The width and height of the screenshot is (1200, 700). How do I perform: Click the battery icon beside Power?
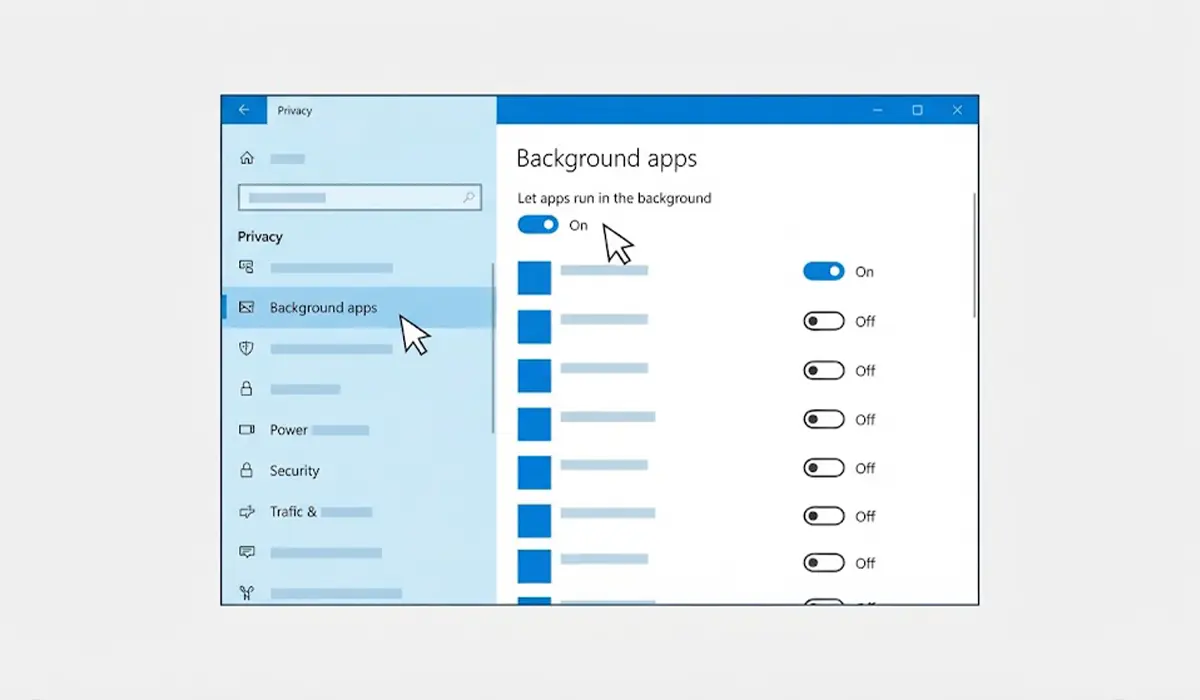[x=247, y=430]
